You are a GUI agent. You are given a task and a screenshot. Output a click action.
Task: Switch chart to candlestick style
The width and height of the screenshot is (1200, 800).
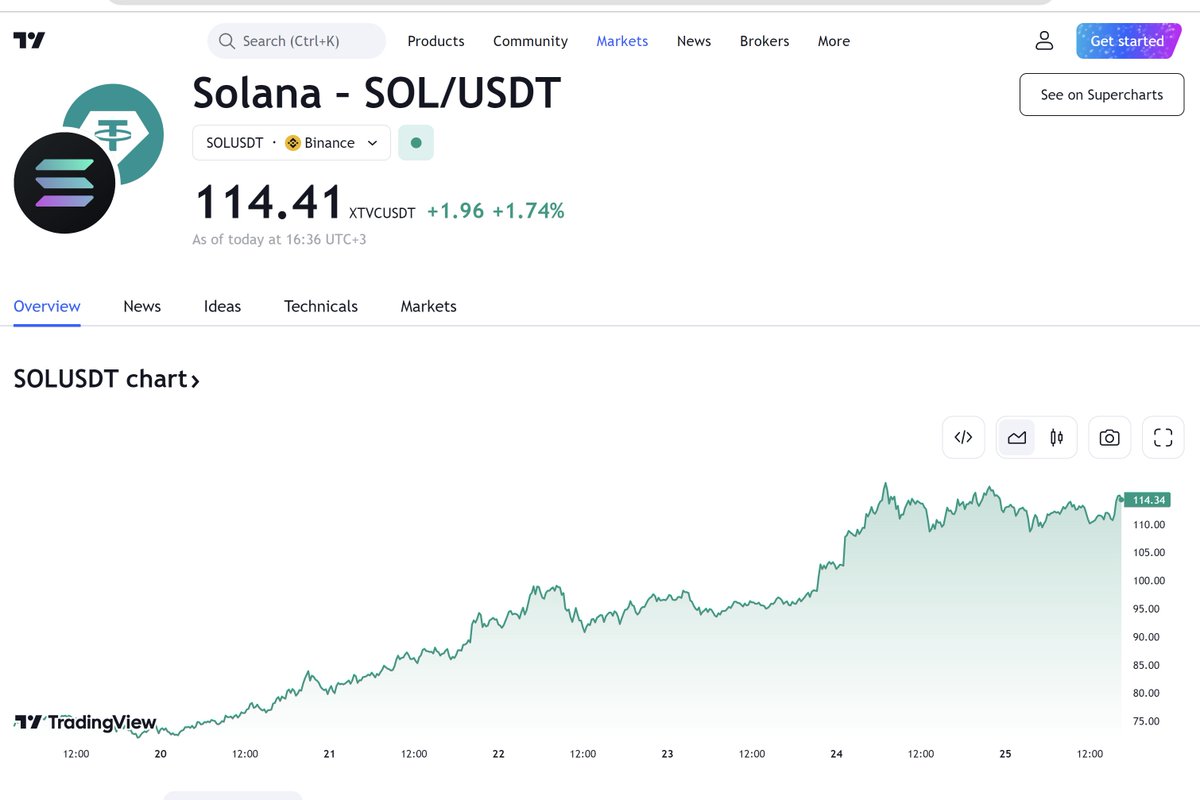[1057, 437]
